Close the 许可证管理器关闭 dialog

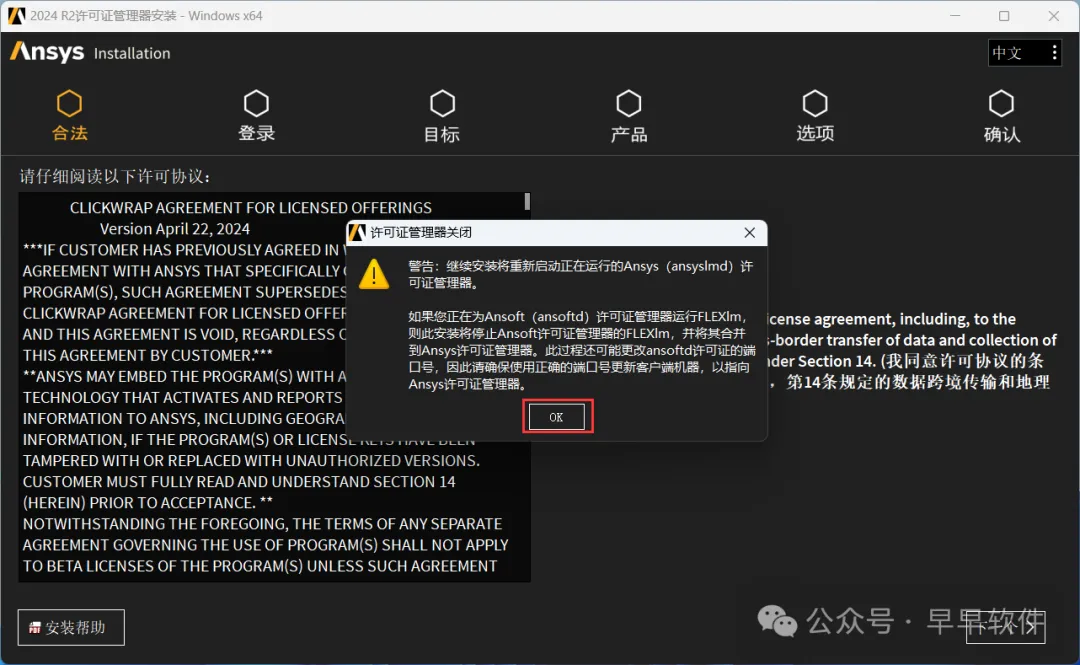coord(749,233)
